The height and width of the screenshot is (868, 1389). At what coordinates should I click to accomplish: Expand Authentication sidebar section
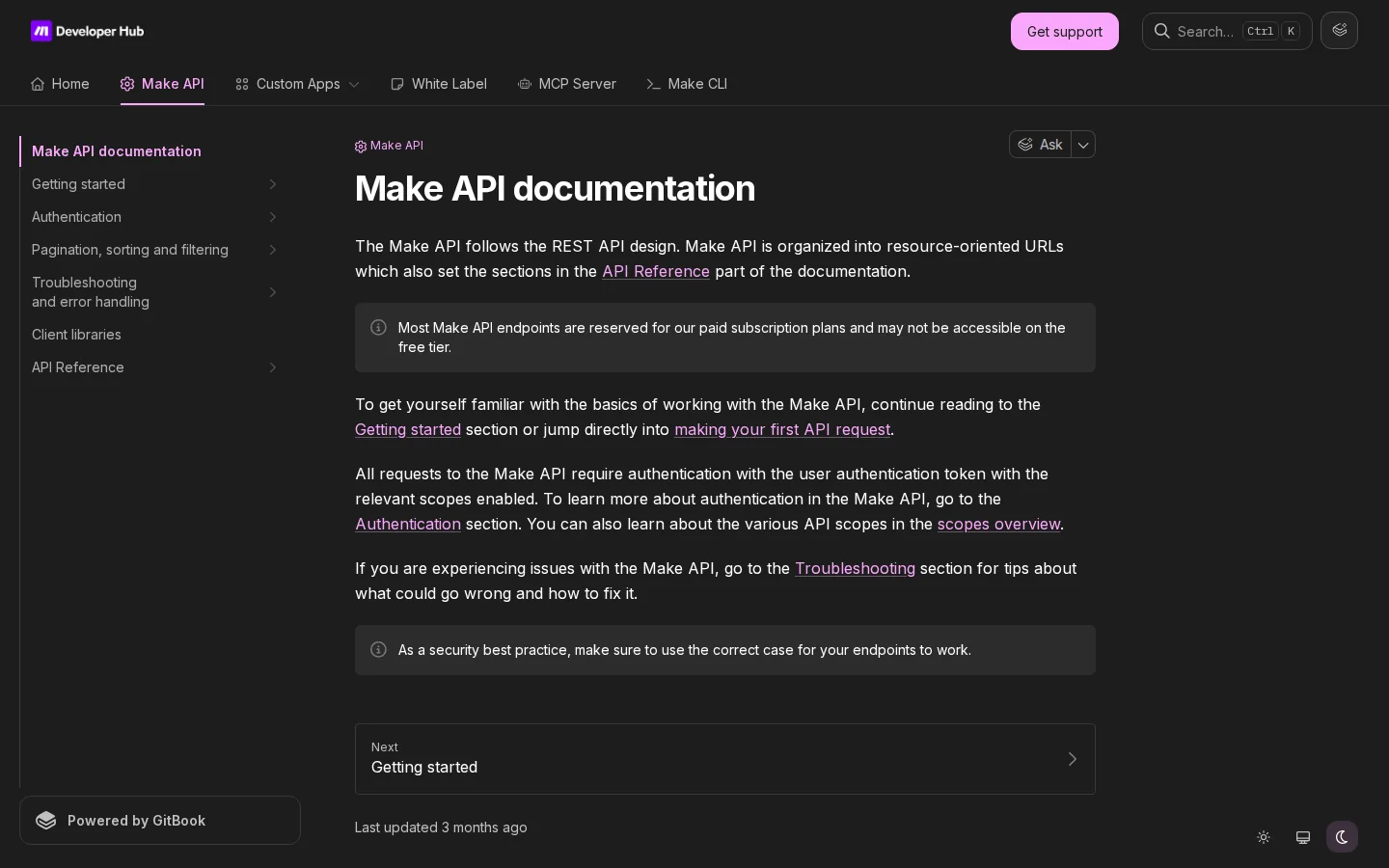pyautogui.click(x=273, y=217)
